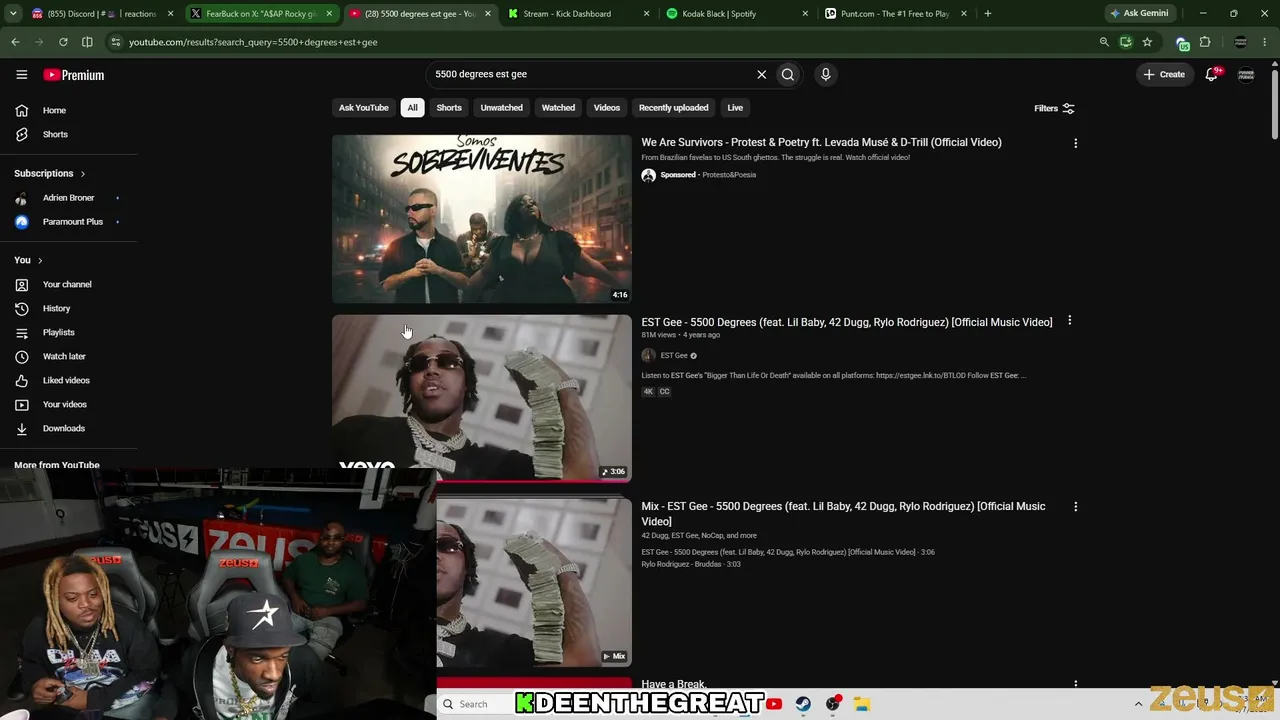Start voice search with the microphone
The image size is (1280, 720).
[825, 74]
